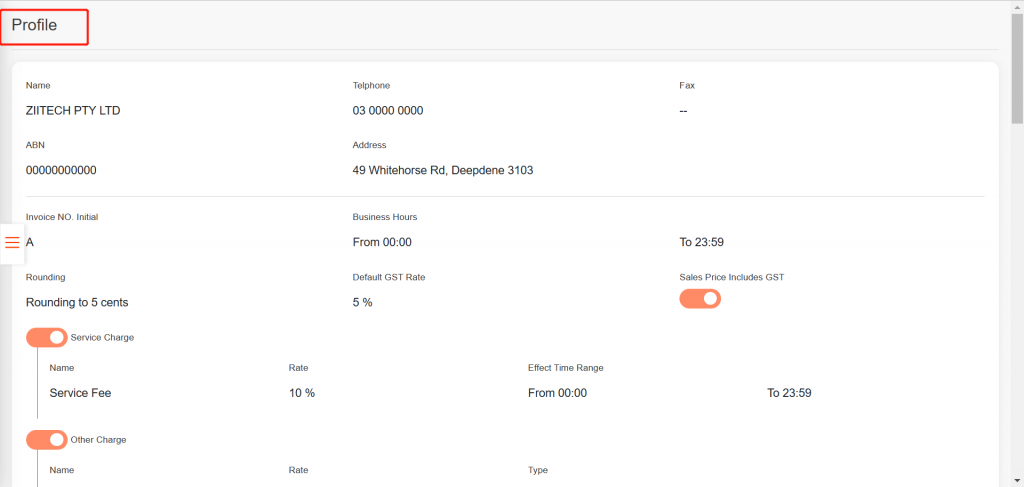Image resolution: width=1024 pixels, height=487 pixels.
Task: Select the ABN number 00000000000
Action: point(61,171)
